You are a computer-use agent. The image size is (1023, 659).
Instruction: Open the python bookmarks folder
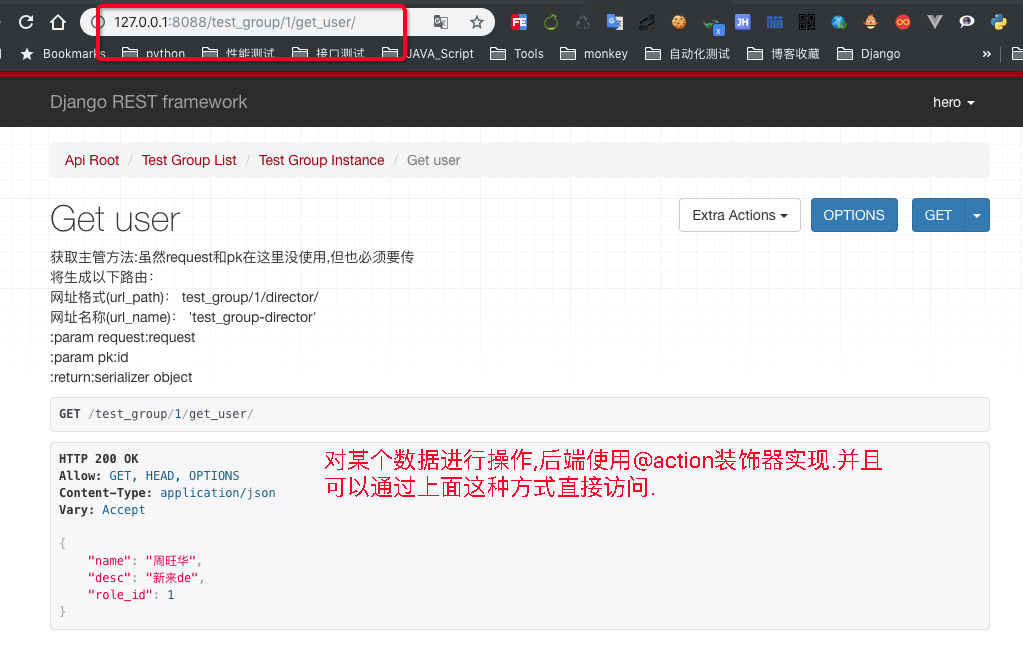153,54
